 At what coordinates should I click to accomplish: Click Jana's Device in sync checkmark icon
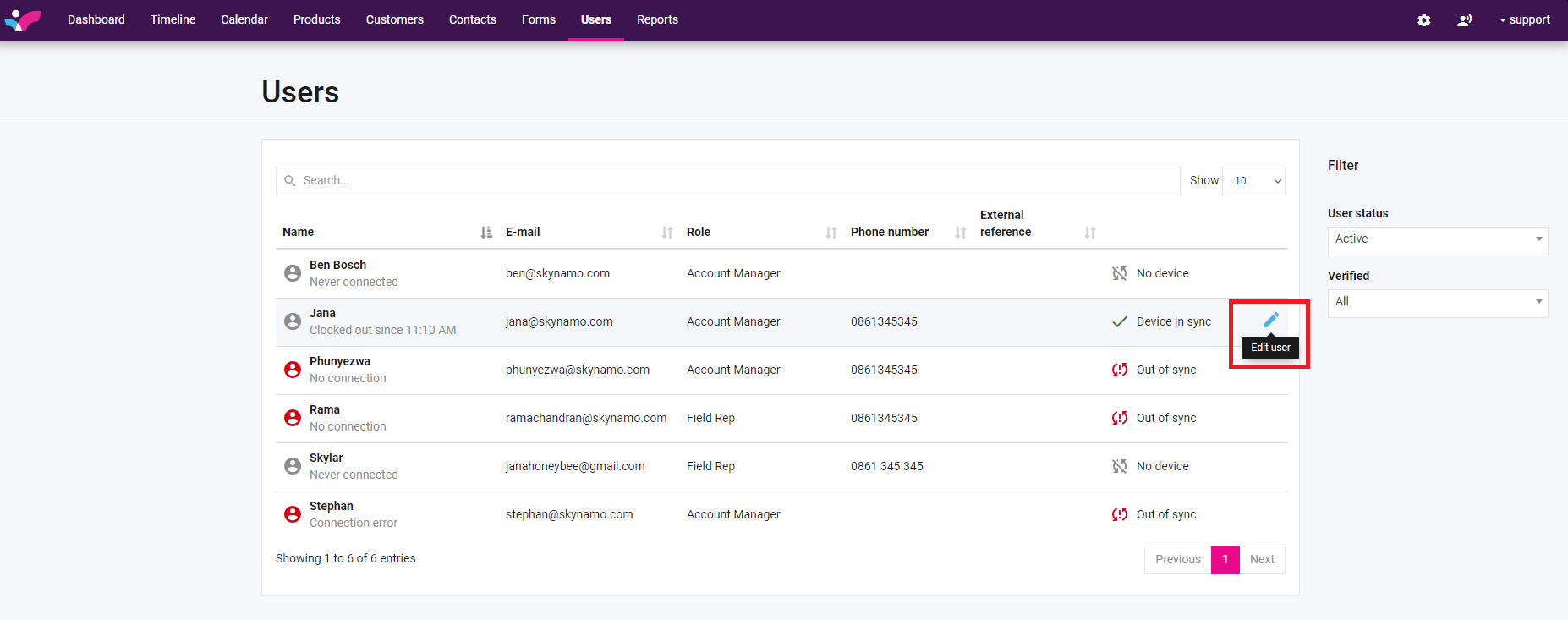[1120, 321]
